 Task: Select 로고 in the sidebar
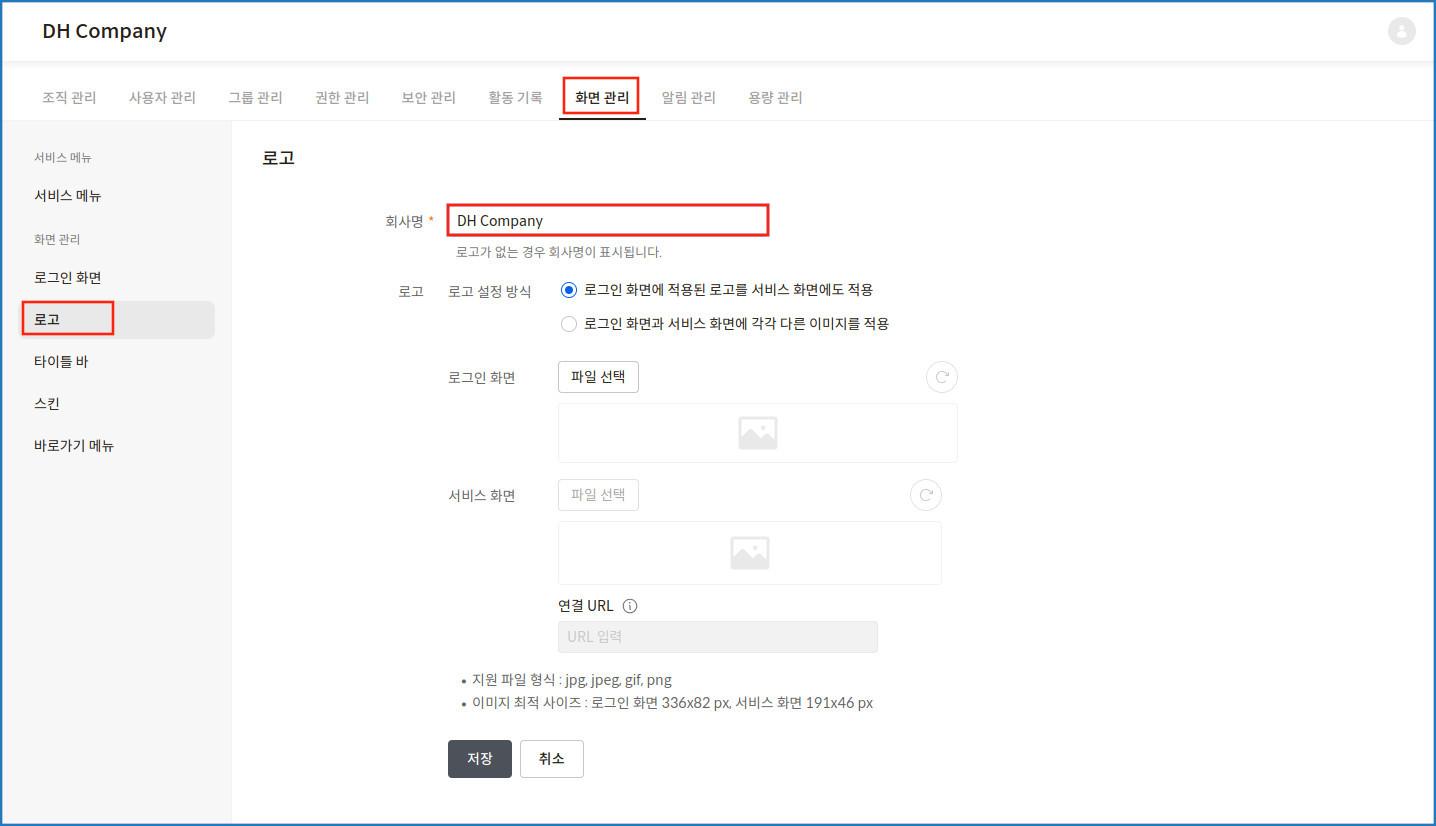click(x=118, y=320)
